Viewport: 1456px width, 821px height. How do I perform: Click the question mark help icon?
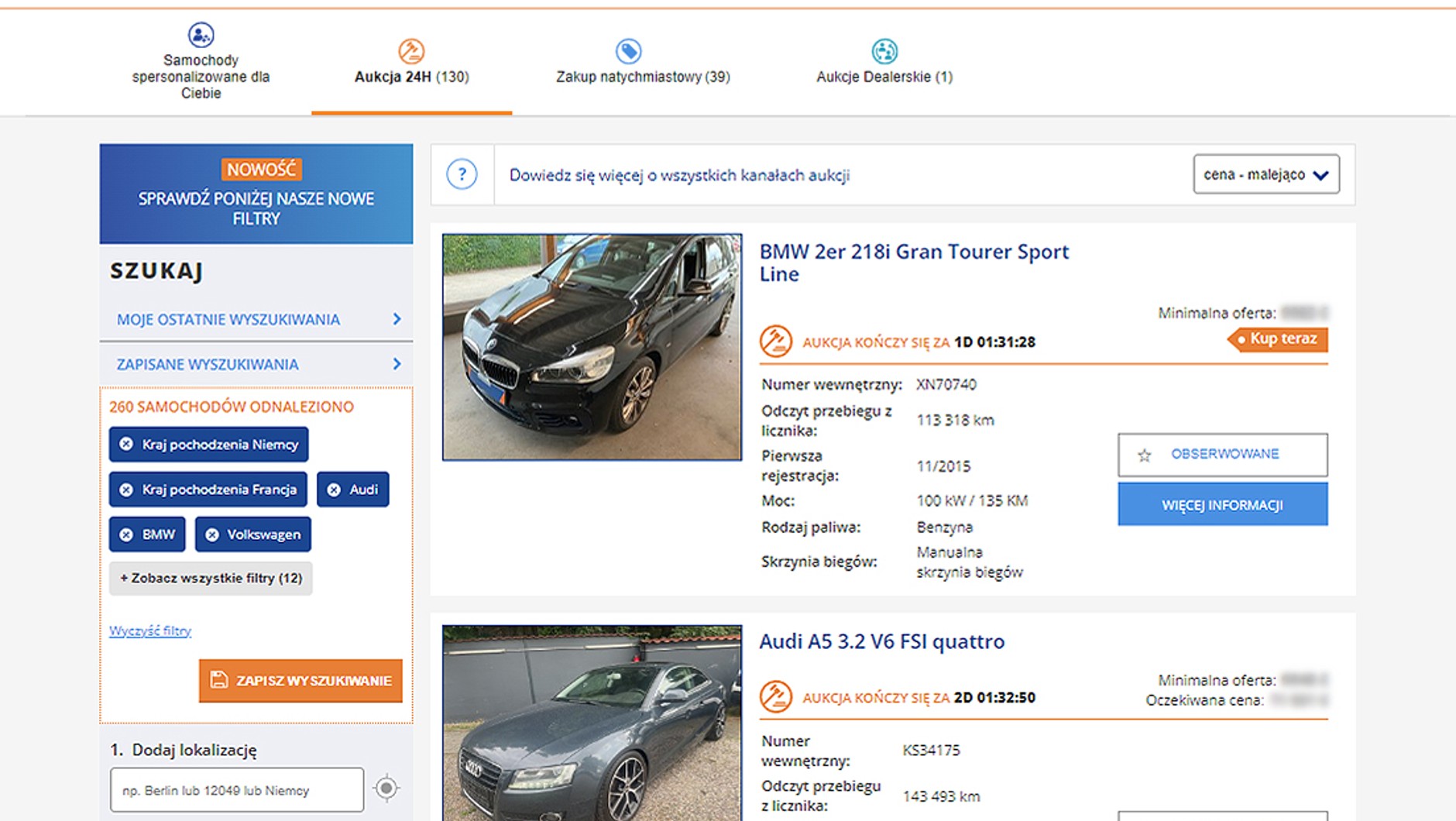point(462,174)
